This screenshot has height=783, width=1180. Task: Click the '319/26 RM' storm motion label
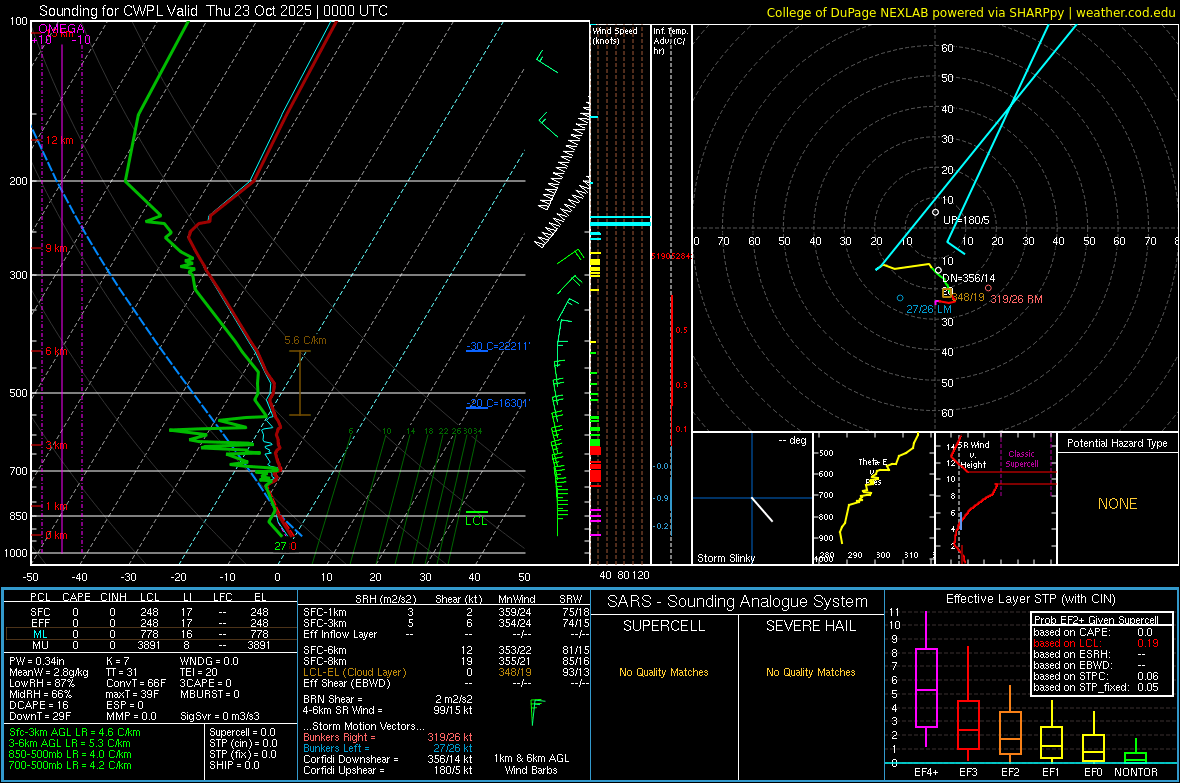(1016, 299)
